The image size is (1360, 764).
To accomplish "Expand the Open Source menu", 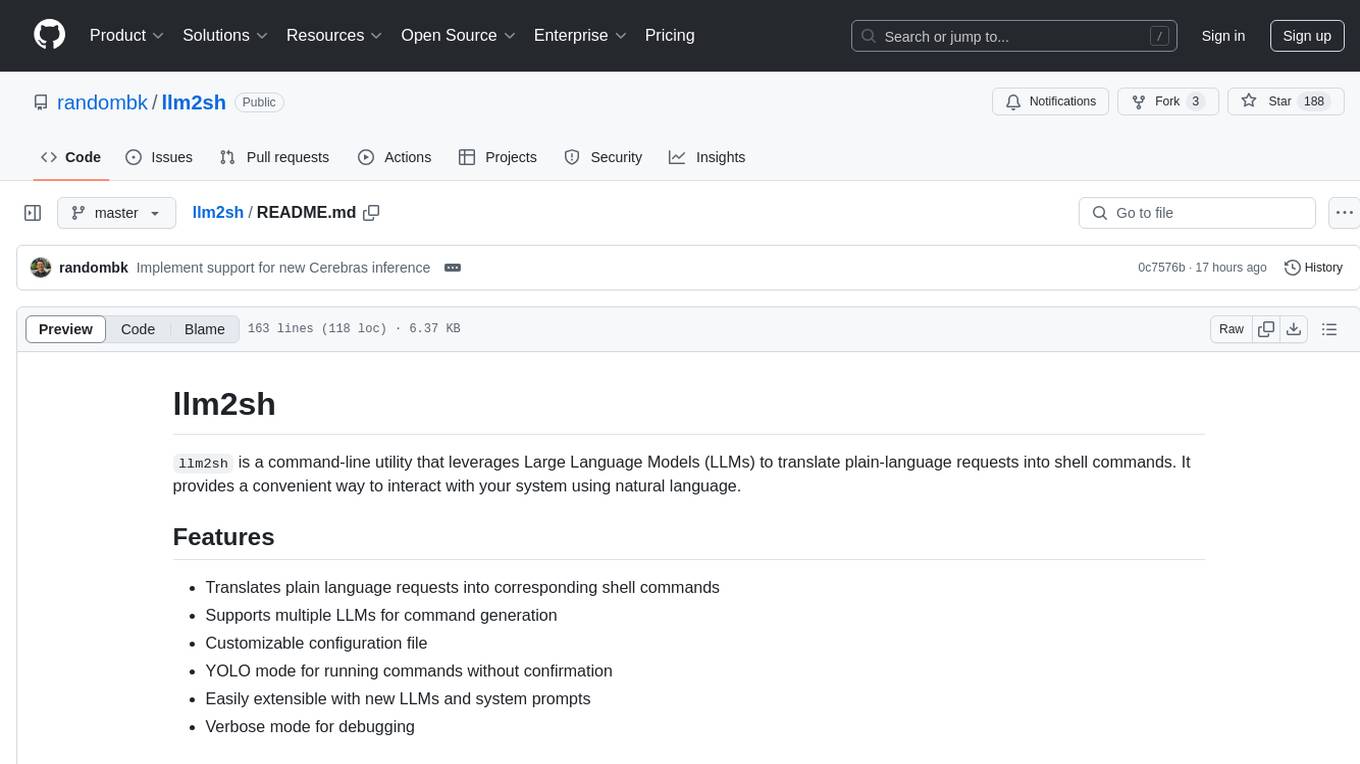I will 458,35.
